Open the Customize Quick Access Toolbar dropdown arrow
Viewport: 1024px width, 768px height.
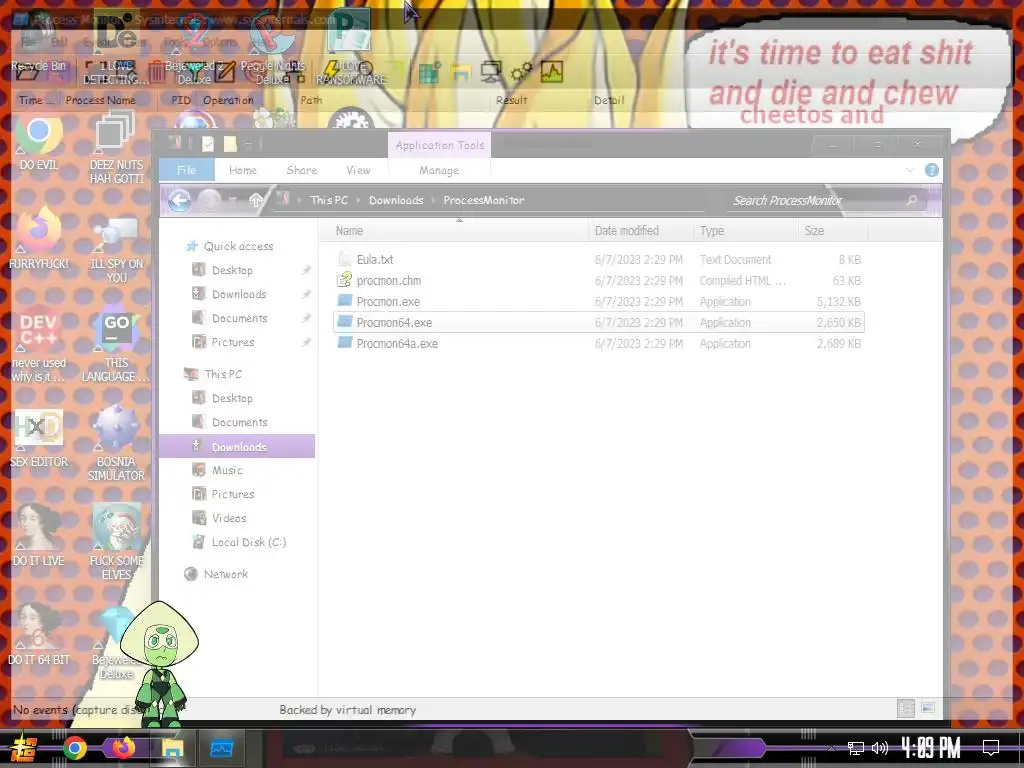249,144
